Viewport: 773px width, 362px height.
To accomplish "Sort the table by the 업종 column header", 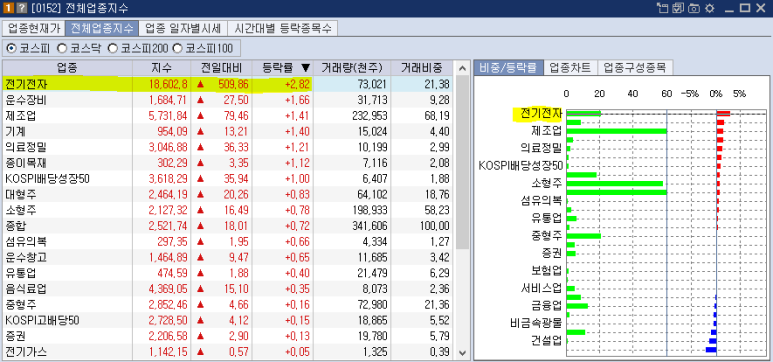I will pyautogui.click(x=68, y=68).
